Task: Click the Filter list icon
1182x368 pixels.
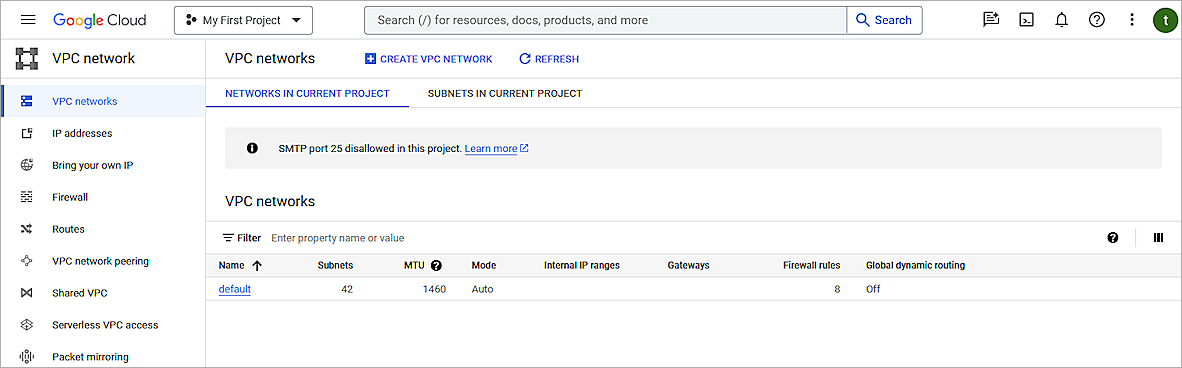Action: [x=228, y=238]
